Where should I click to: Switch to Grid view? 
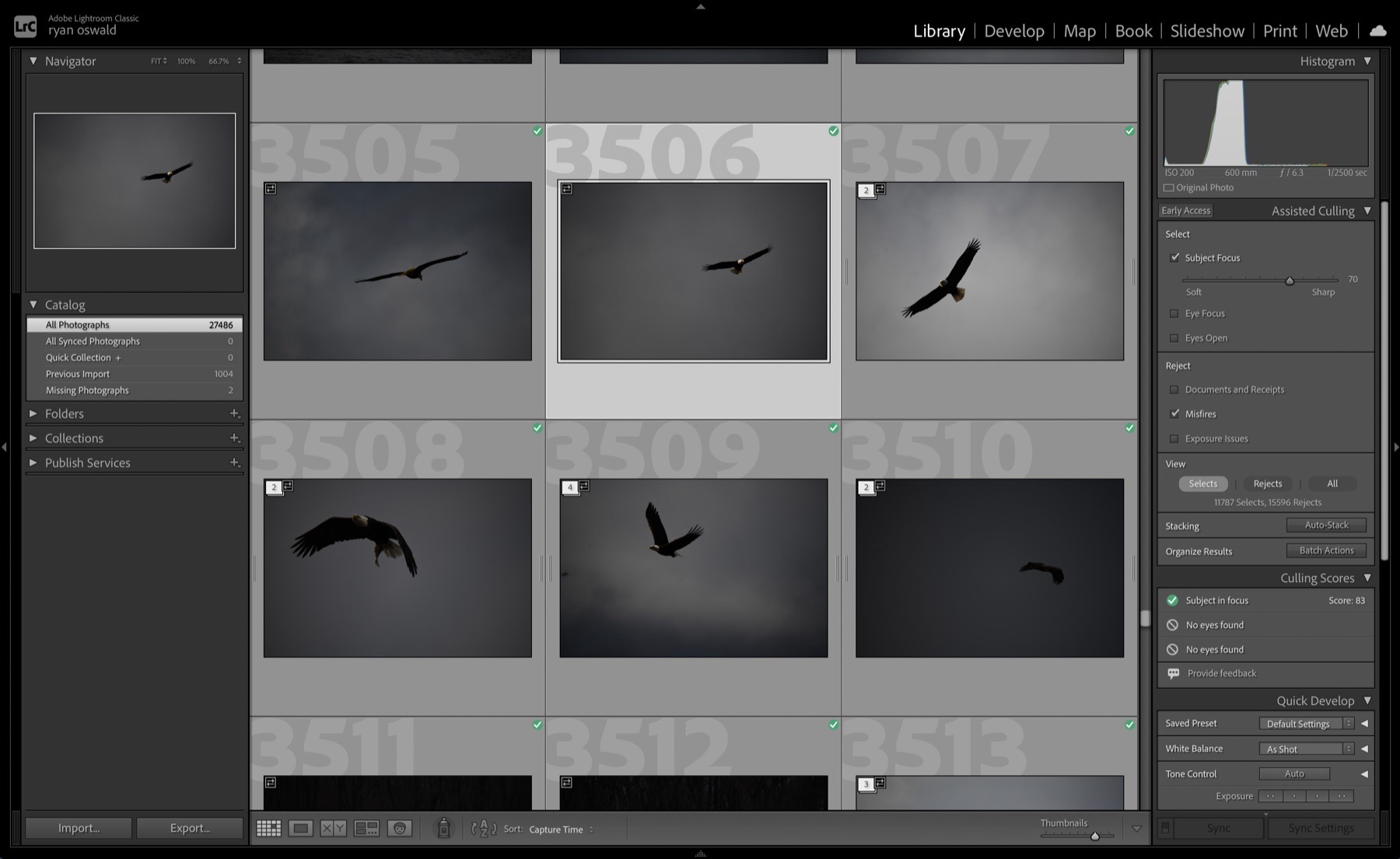coord(268,829)
